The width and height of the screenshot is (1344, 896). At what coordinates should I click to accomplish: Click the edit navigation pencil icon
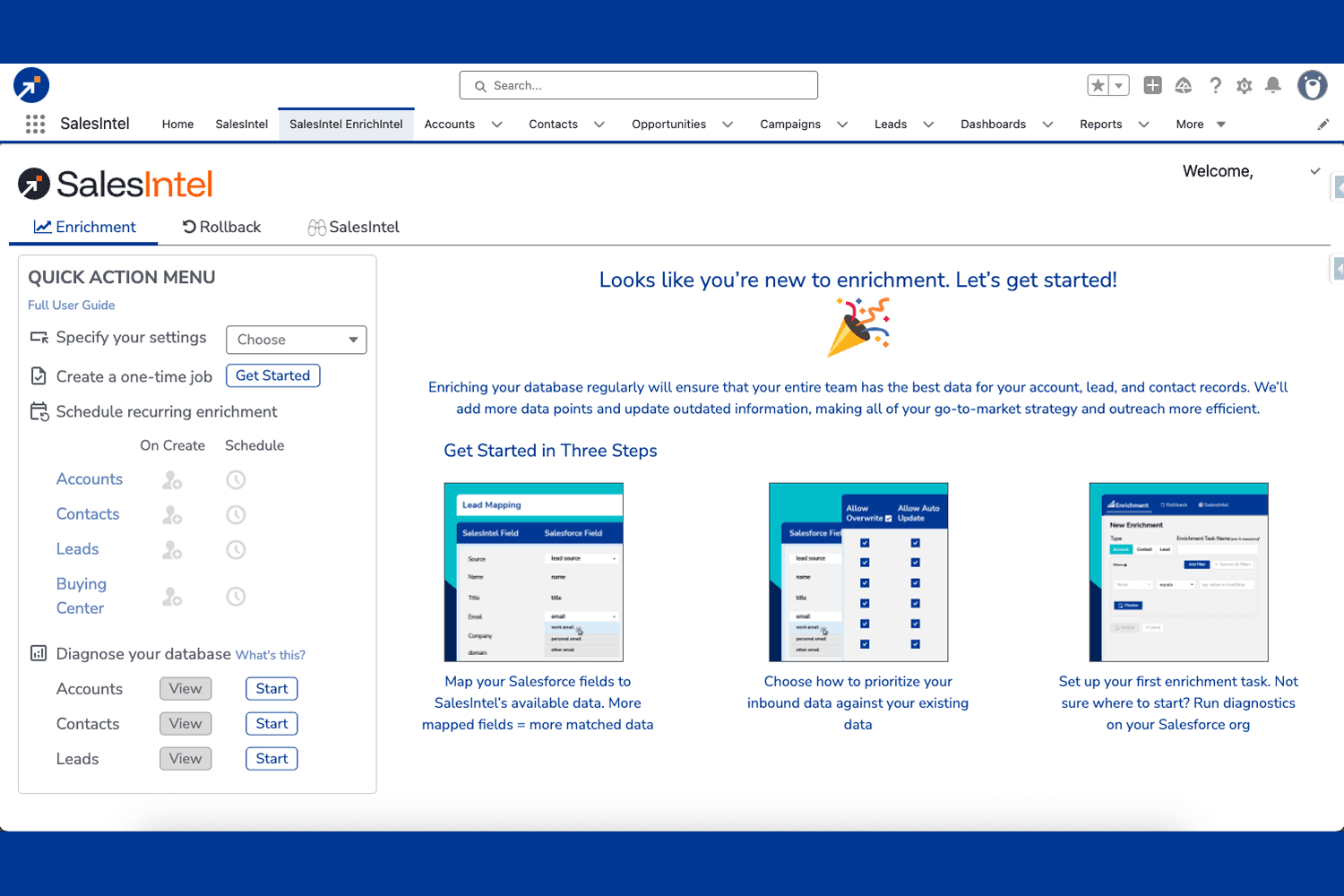(1323, 125)
